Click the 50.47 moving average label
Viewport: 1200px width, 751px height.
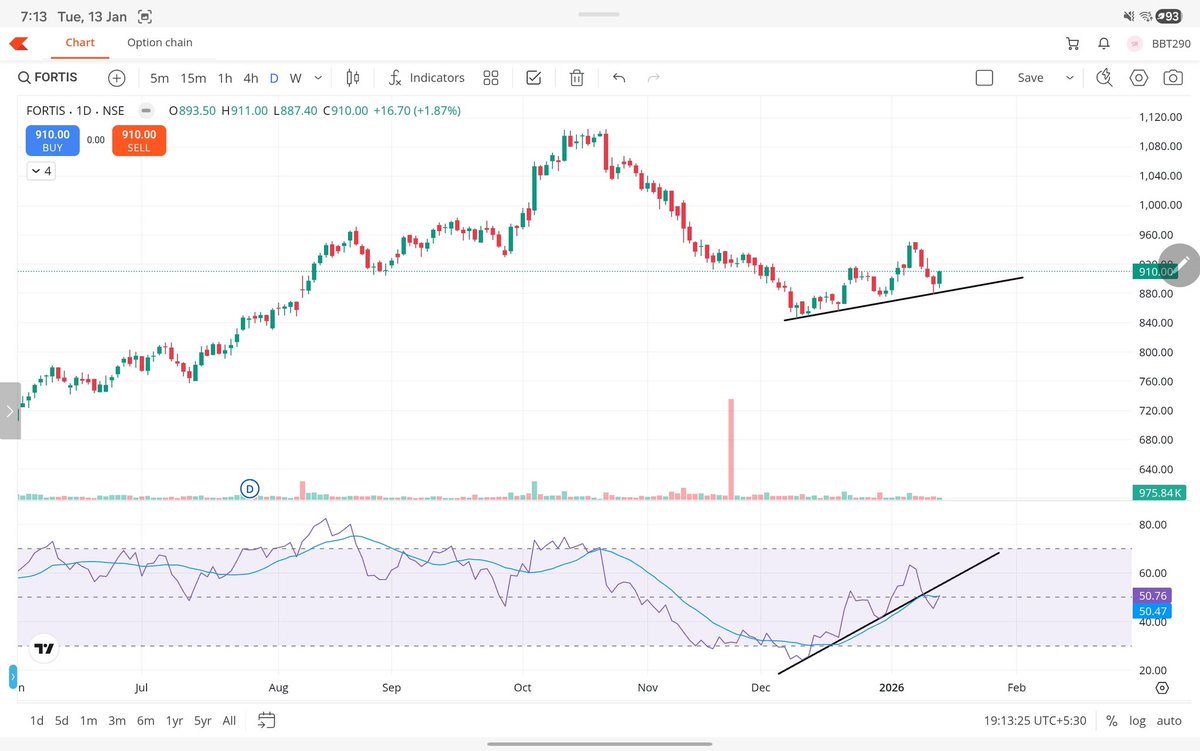click(1153, 610)
